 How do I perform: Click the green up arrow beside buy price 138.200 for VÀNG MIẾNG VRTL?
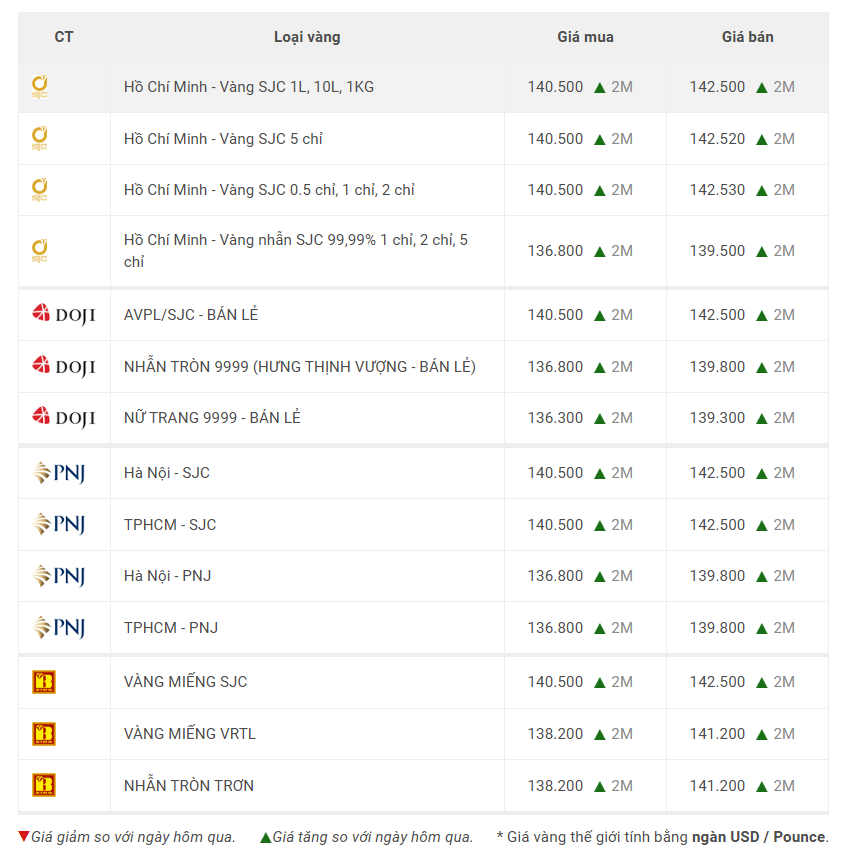coord(600,734)
